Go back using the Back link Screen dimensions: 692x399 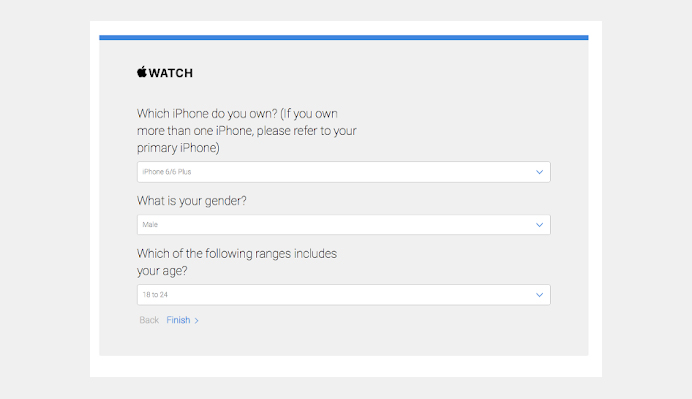[149, 320]
